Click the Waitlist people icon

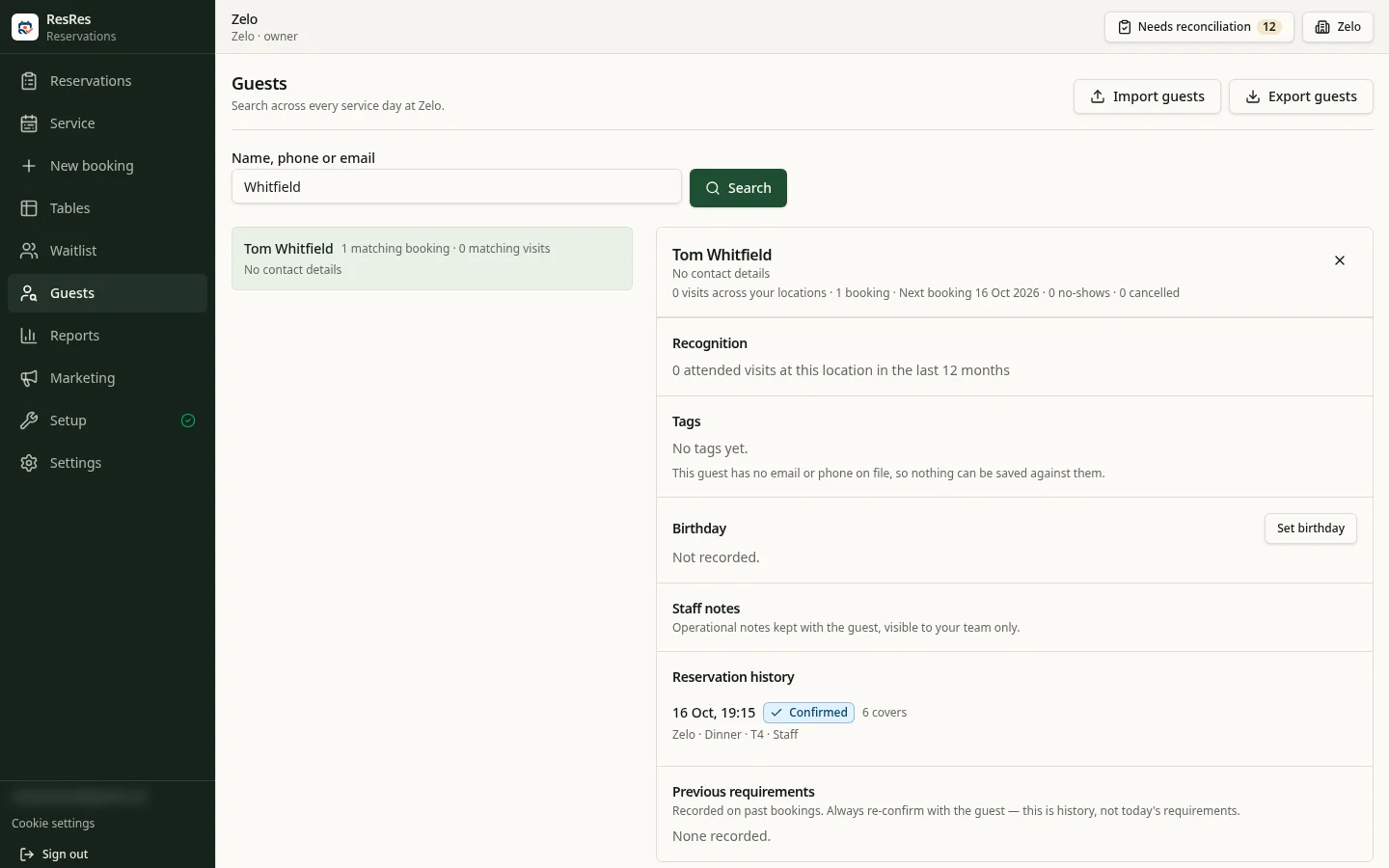tap(29, 251)
